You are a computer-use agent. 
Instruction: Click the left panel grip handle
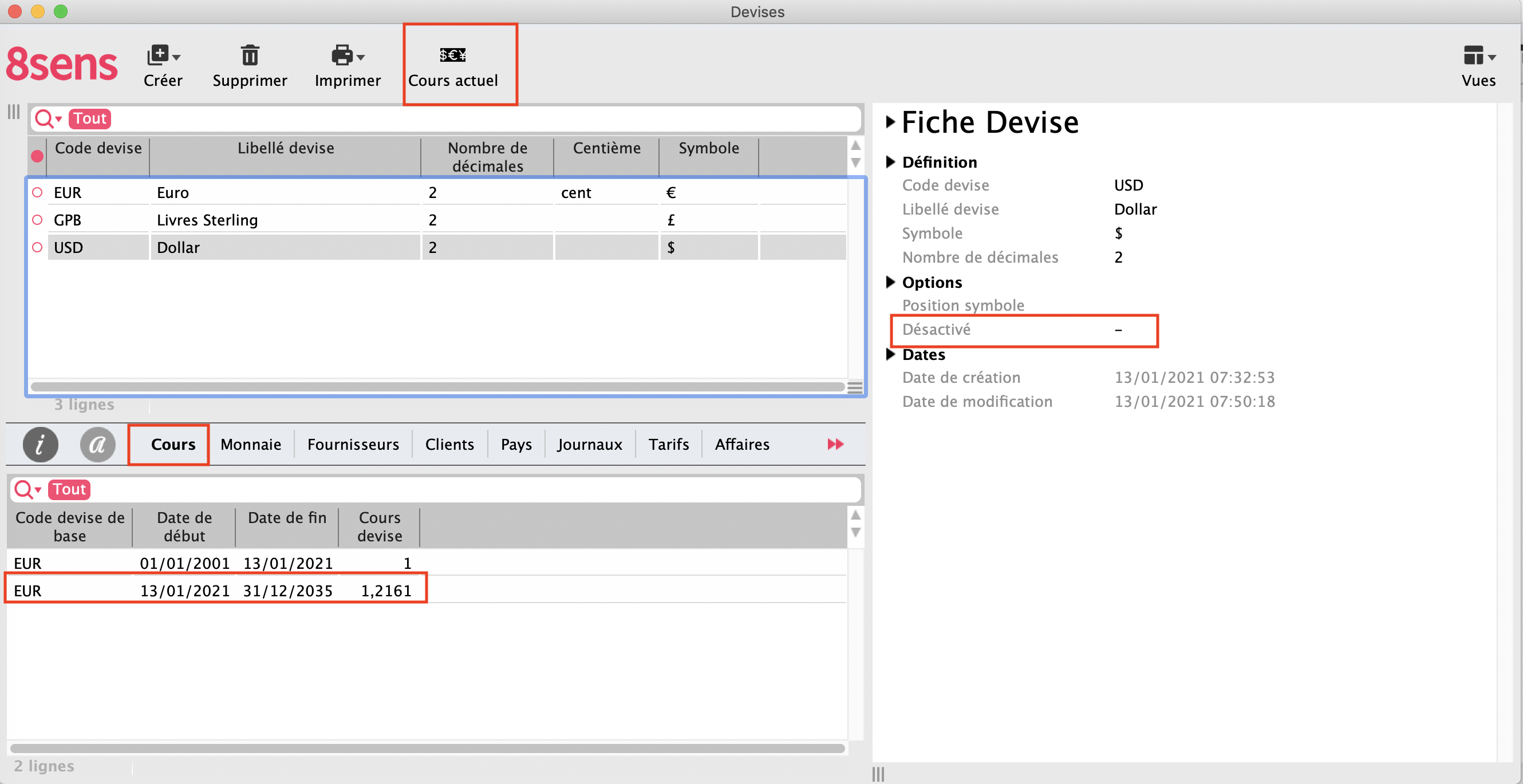14,111
